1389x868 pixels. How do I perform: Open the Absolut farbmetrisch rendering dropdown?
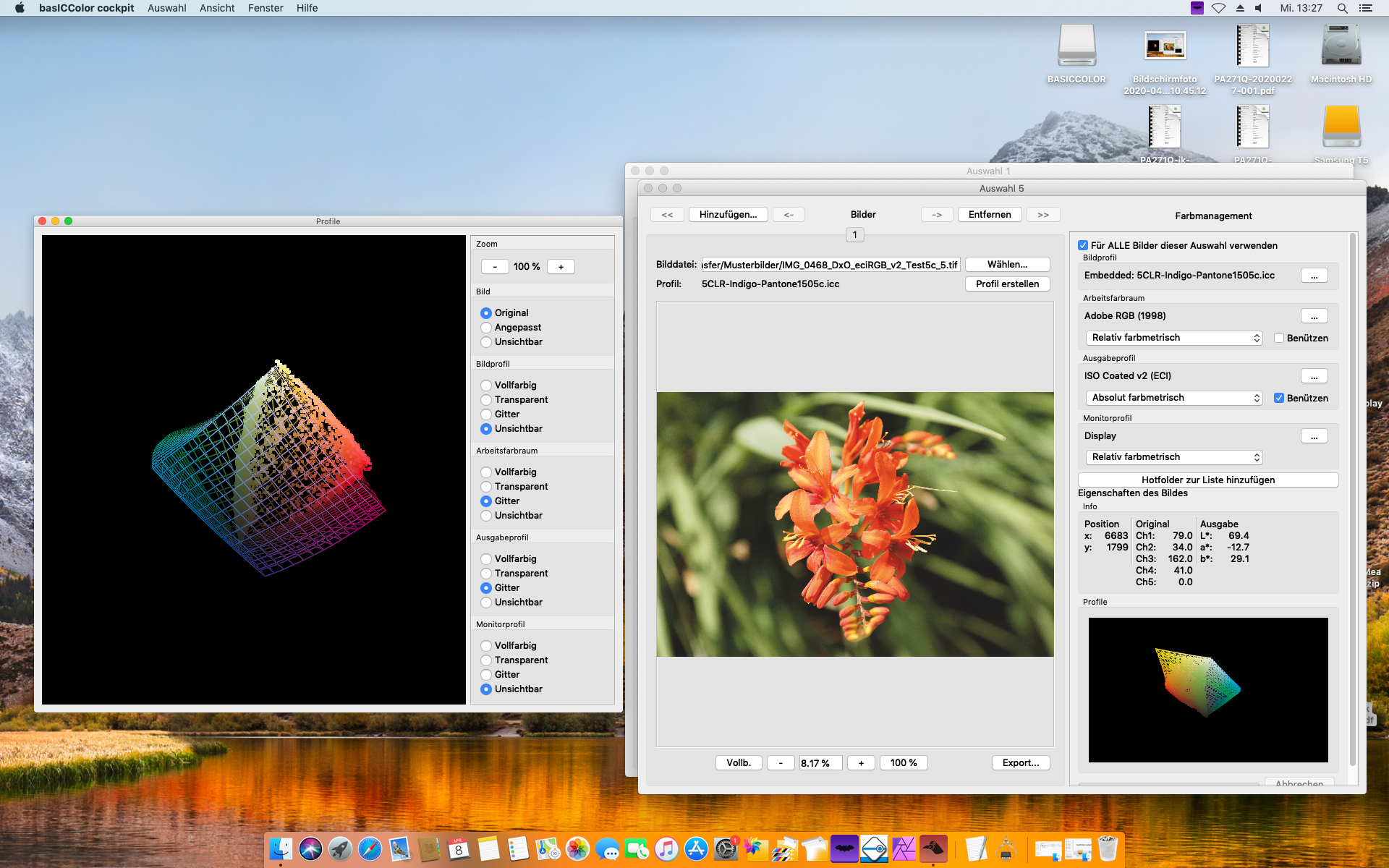(1173, 398)
